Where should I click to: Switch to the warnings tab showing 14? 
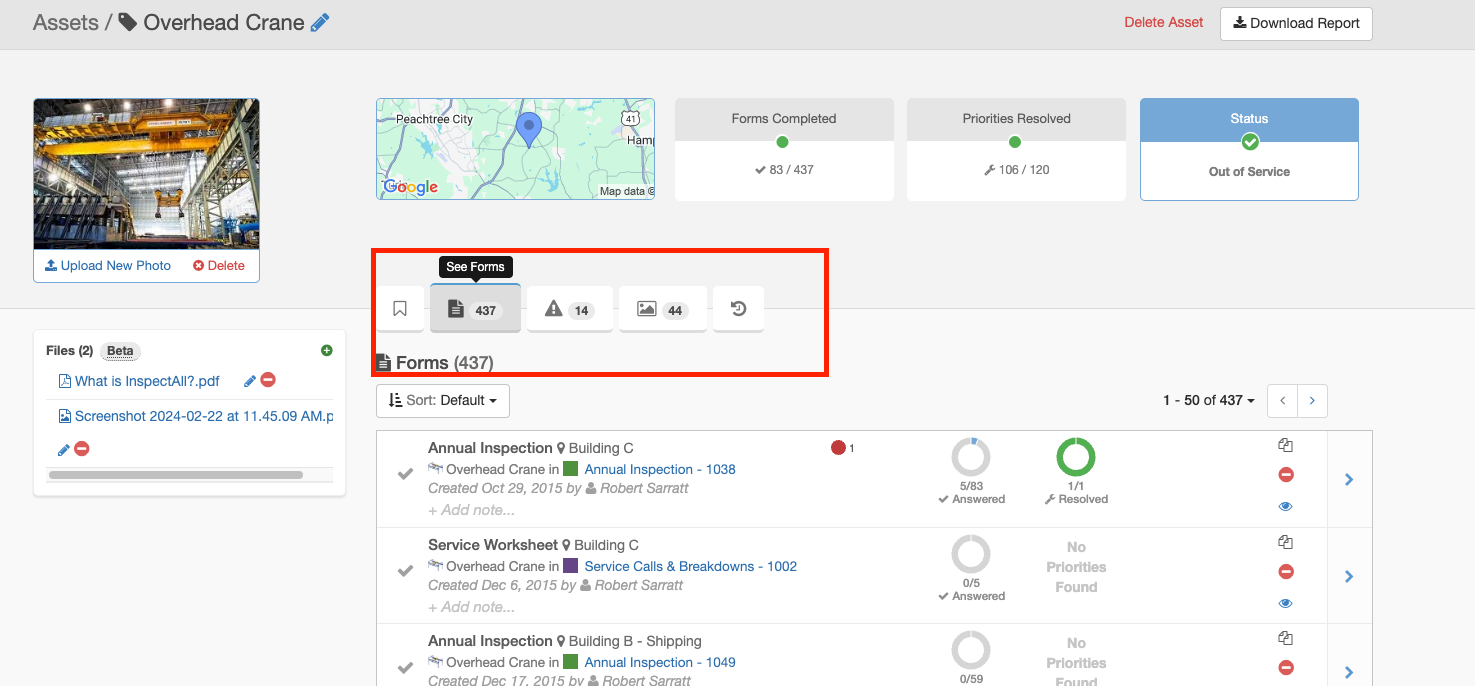569,309
